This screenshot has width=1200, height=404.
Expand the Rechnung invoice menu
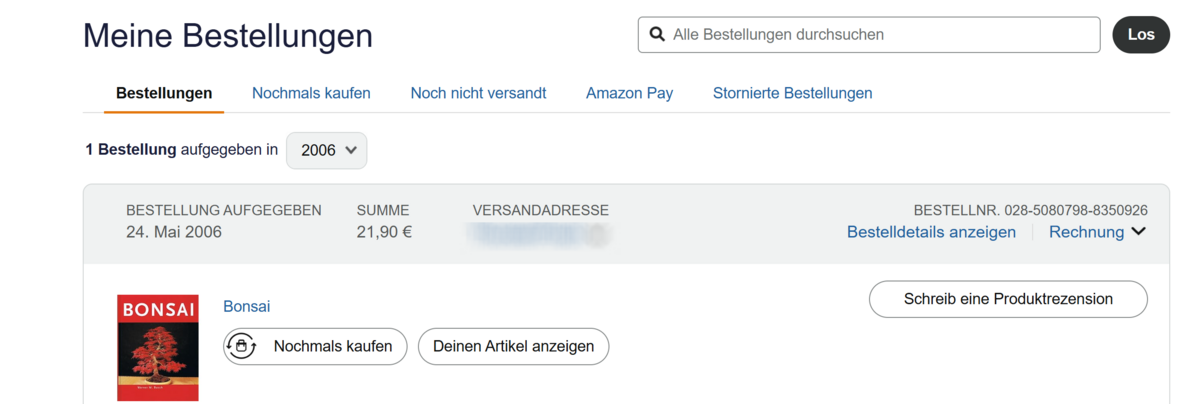point(1087,232)
